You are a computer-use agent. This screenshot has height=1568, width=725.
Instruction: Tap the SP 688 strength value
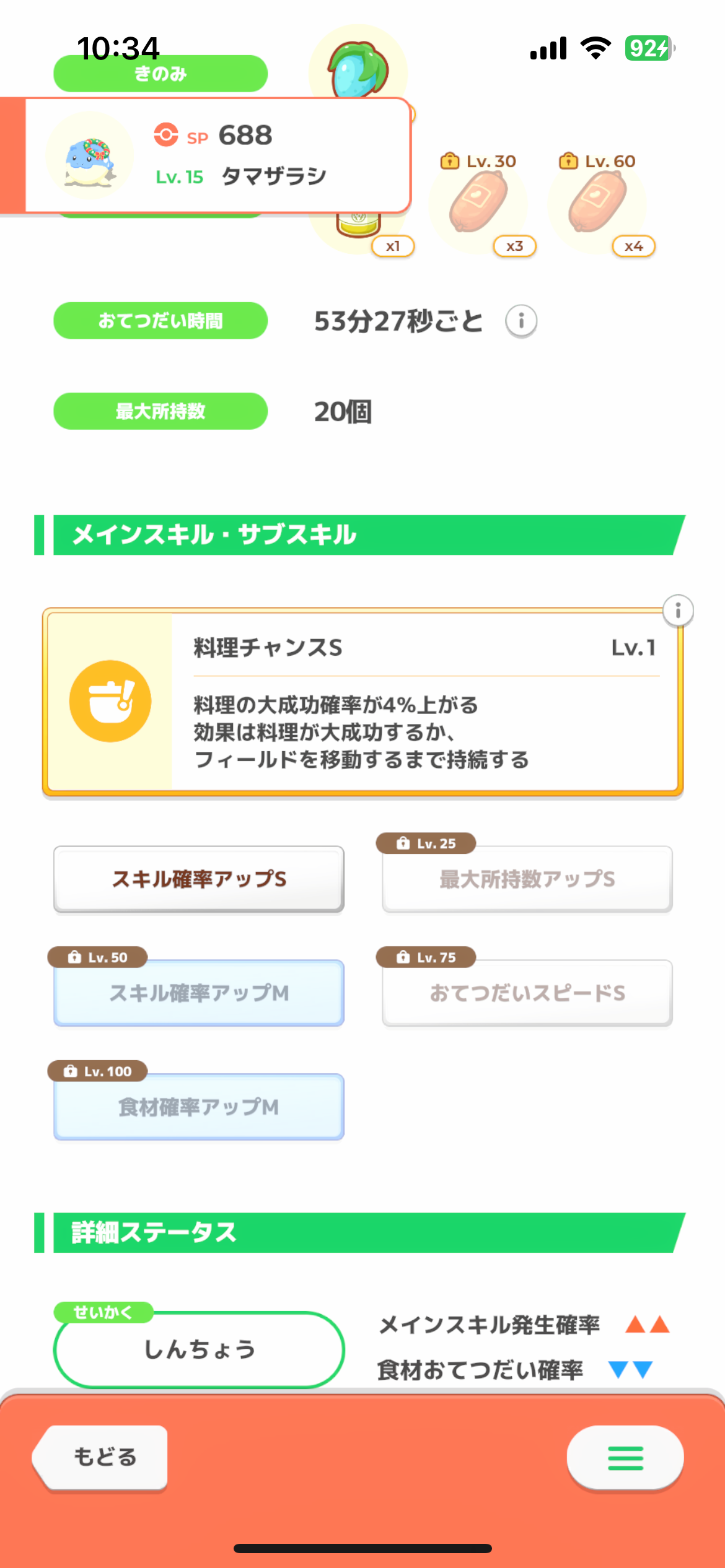pyautogui.click(x=245, y=135)
